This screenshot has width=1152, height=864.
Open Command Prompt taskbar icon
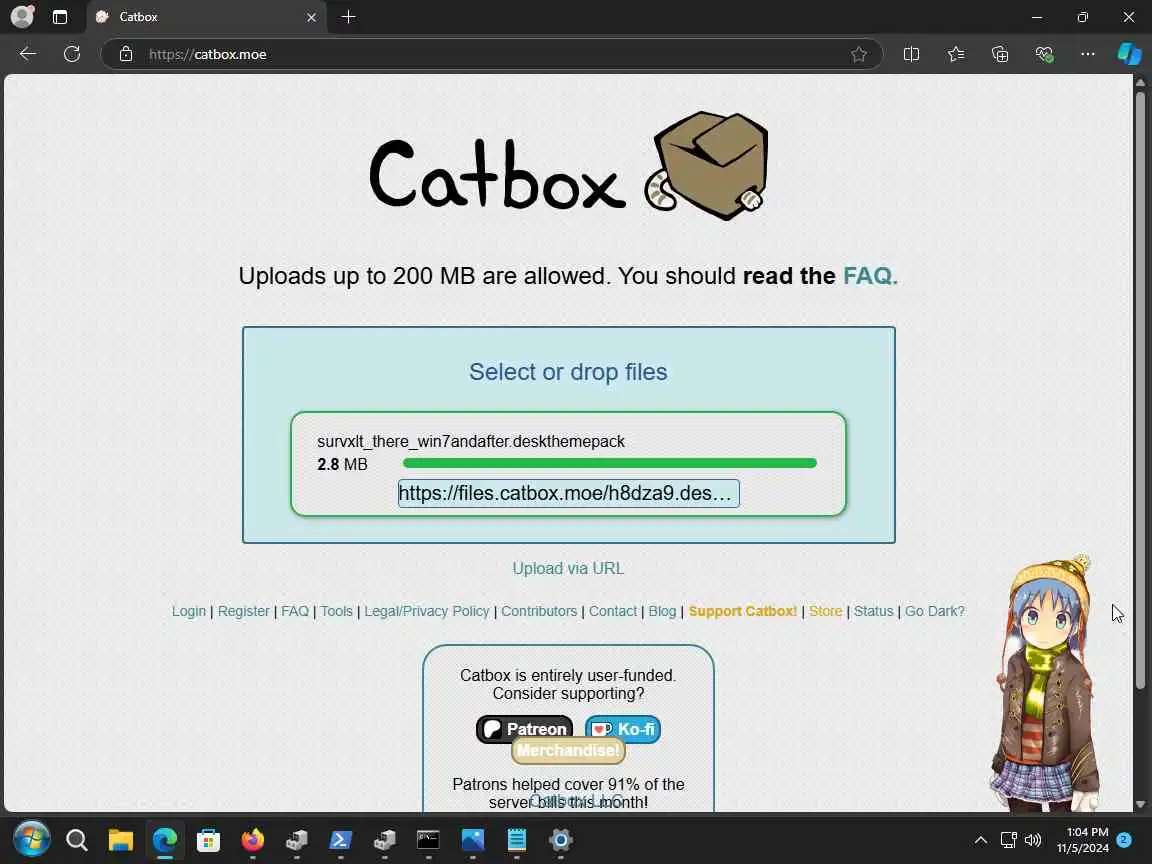[x=428, y=839]
